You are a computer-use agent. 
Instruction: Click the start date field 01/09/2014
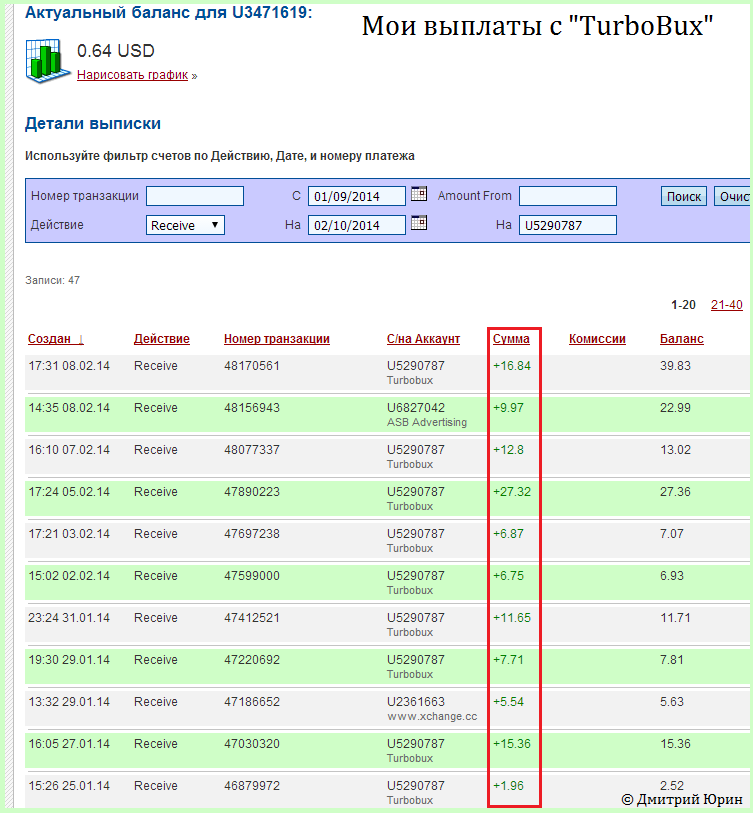click(x=357, y=196)
